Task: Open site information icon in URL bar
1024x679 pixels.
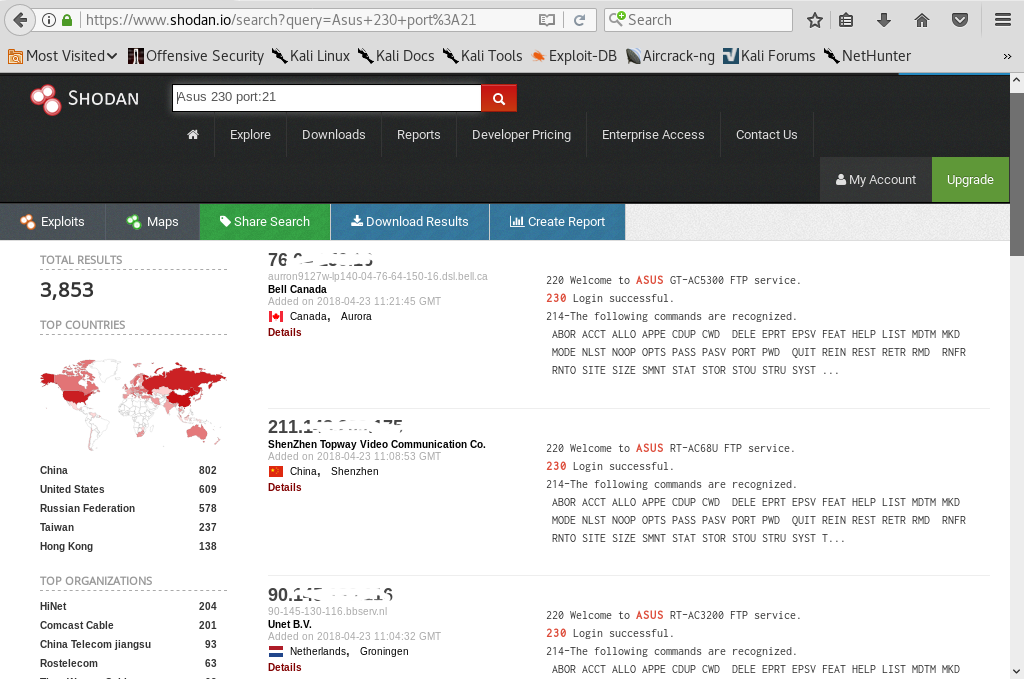Action: tap(49, 20)
